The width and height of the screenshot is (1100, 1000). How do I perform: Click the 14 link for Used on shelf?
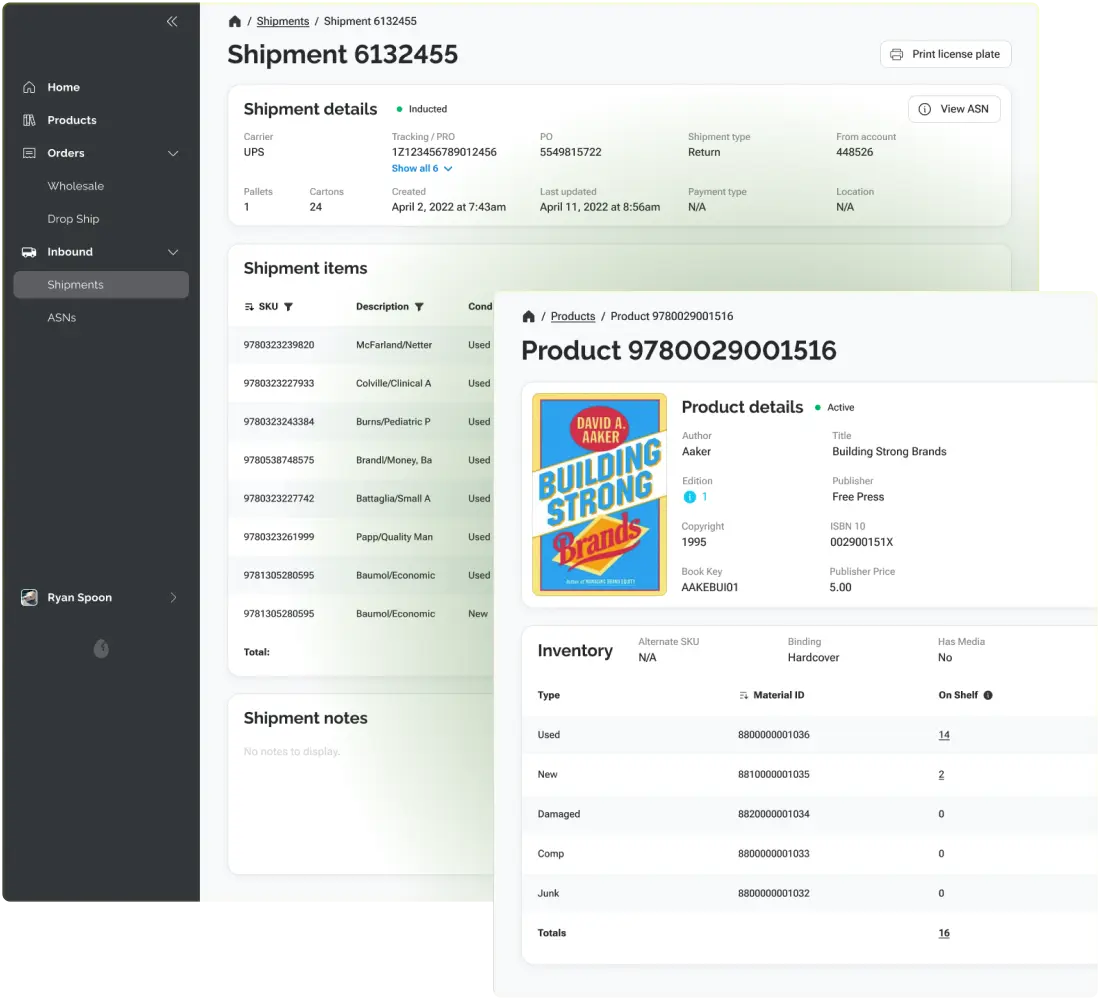(943, 734)
